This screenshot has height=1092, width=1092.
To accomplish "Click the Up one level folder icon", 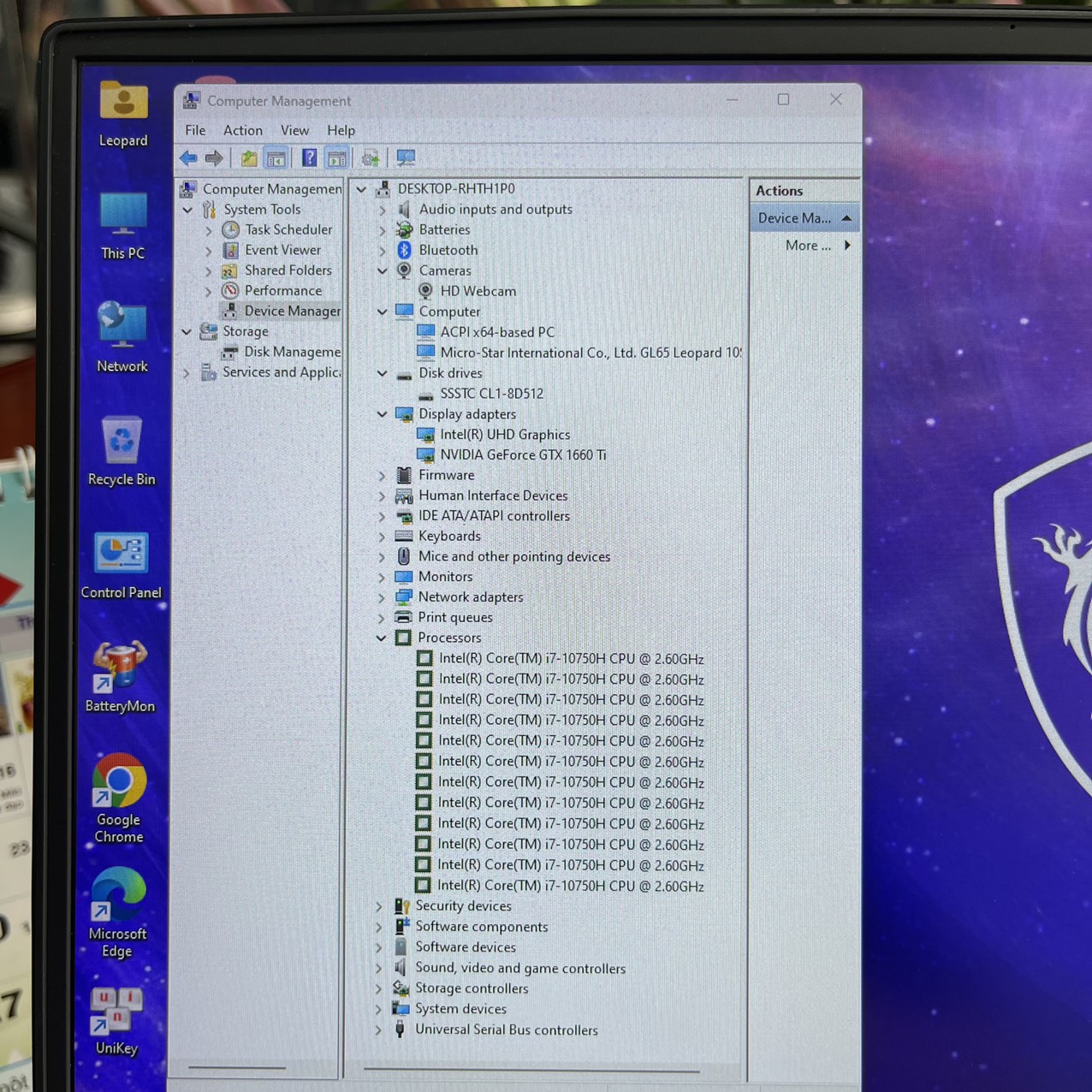I will pos(249,158).
